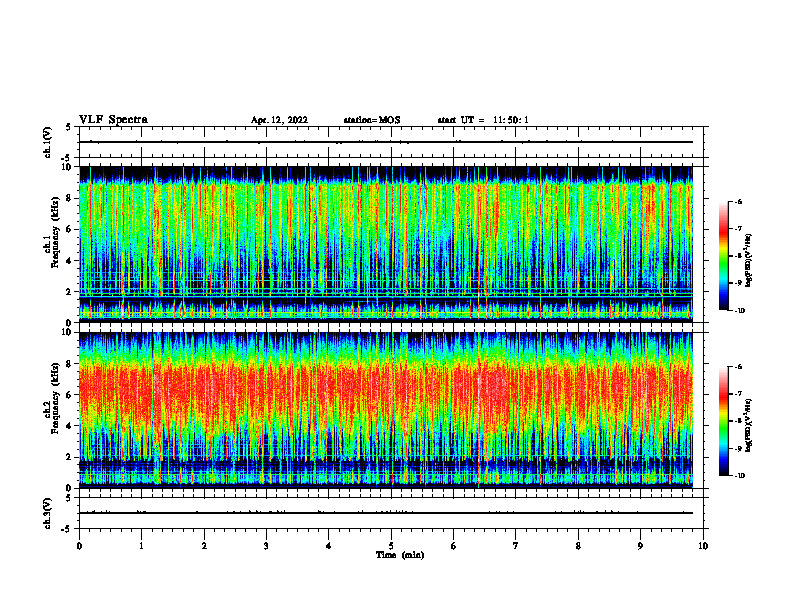This screenshot has height=612, width=792.
Task: Click the "2" tick on the time axis
Action: (204, 546)
